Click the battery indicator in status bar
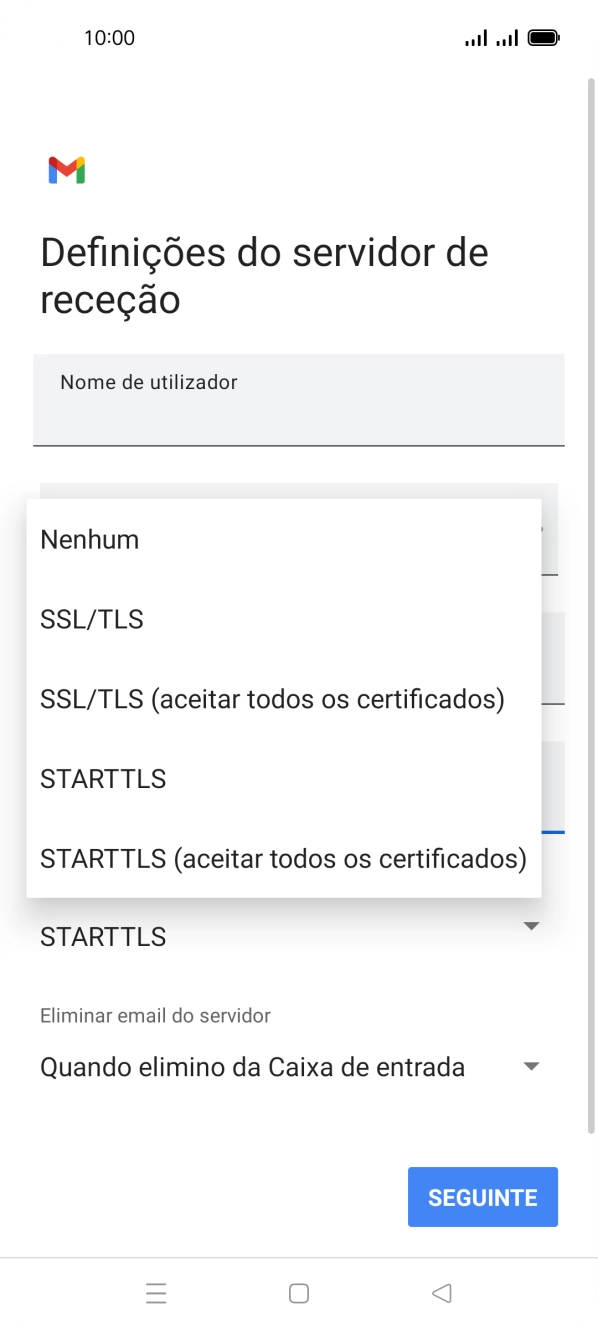Viewport: 598px width, 1330px height. pos(544,37)
